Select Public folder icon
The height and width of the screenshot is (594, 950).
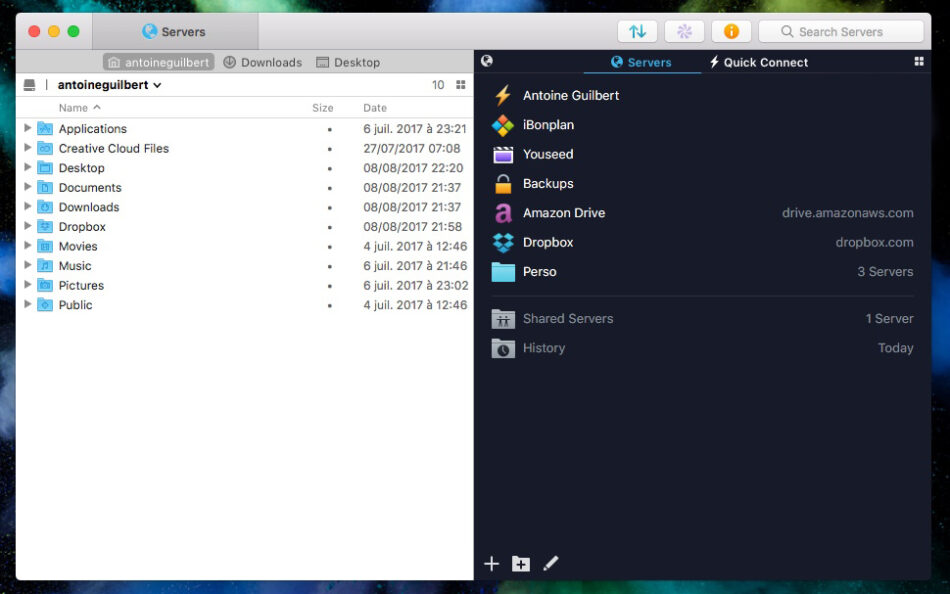pos(45,304)
